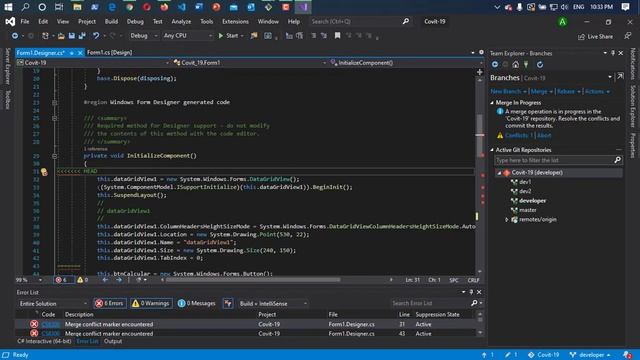Open the Build + IntelliSense dropdown
640x360 pixels.
[273, 303]
